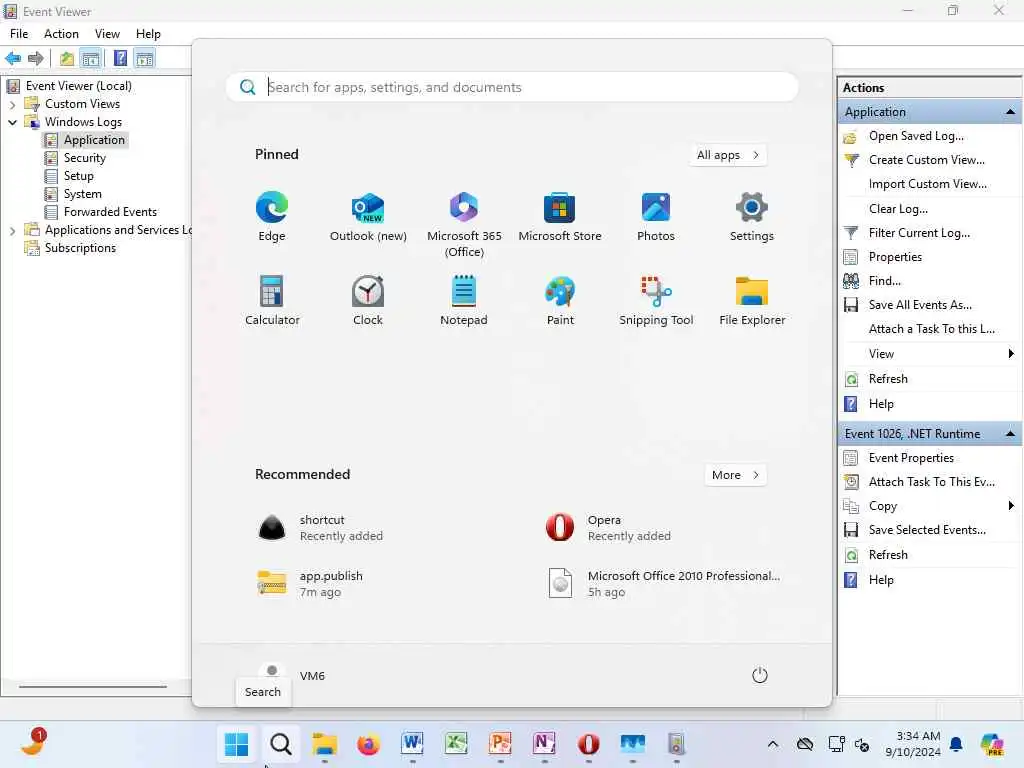
Task: Click the Back arrow in Event Viewer toolbar
Action: tap(13, 58)
